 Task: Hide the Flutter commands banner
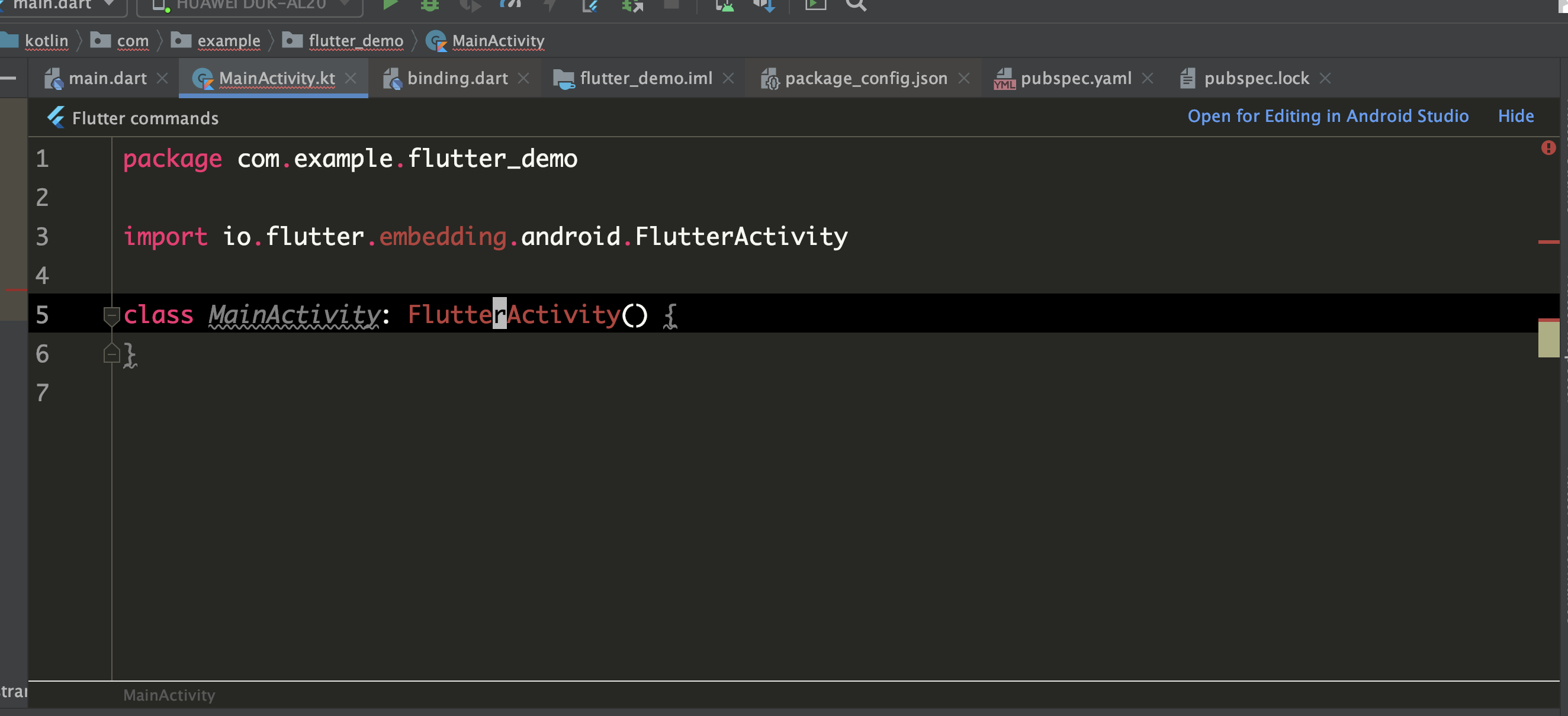[x=1516, y=116]
